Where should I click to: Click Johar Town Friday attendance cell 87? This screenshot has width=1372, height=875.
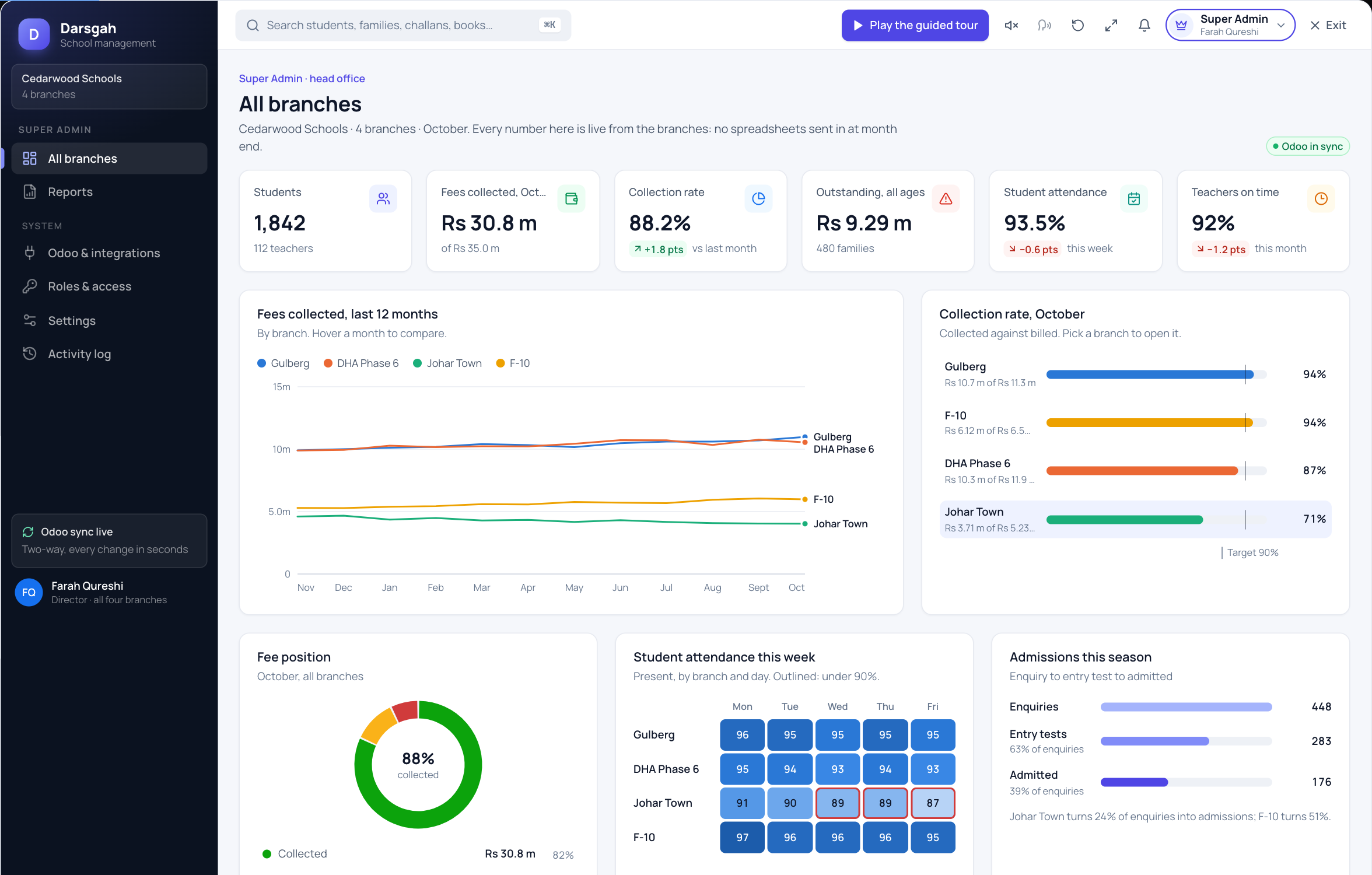point(933,803)
